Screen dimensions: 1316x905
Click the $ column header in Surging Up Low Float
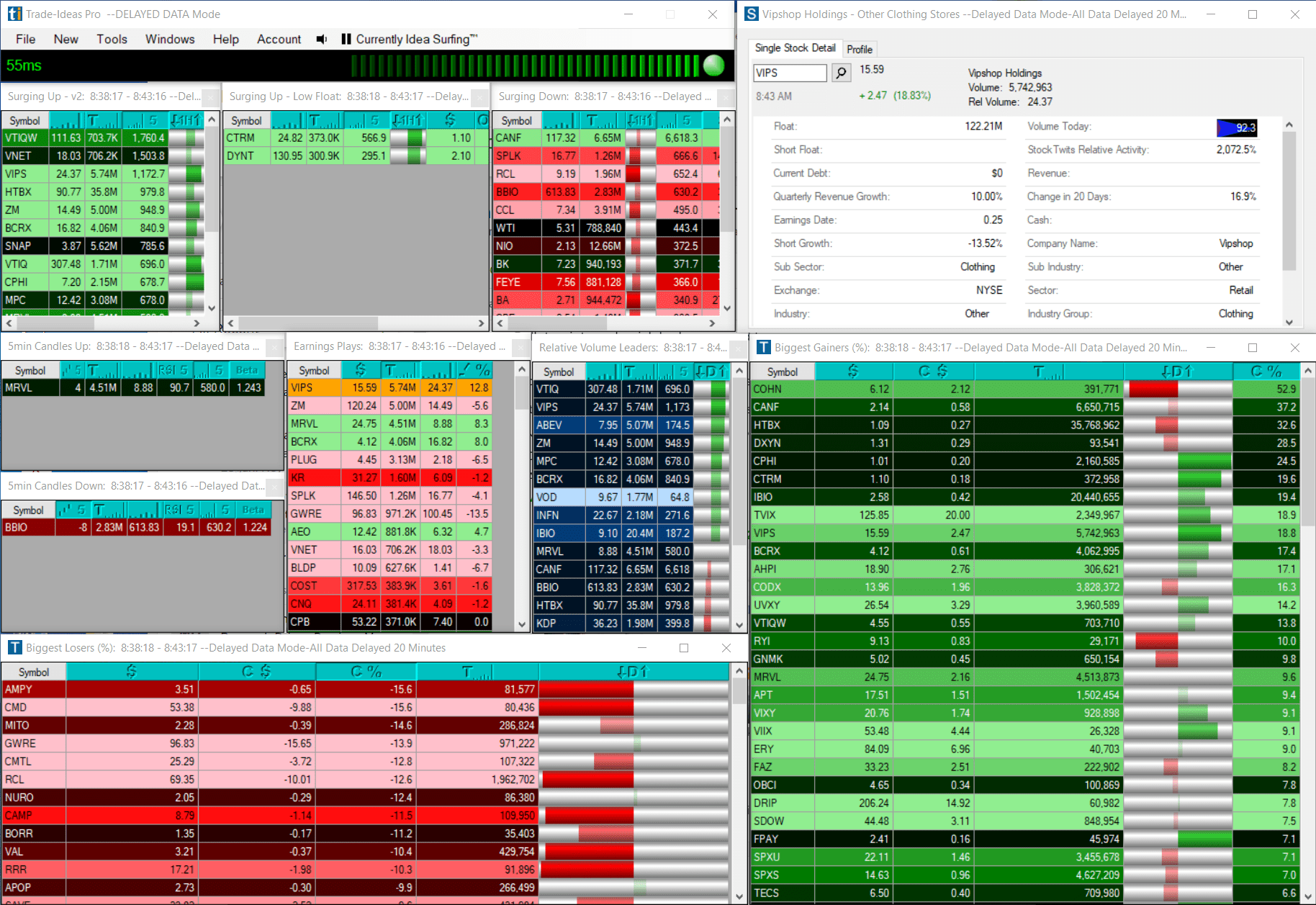(451, 120)
